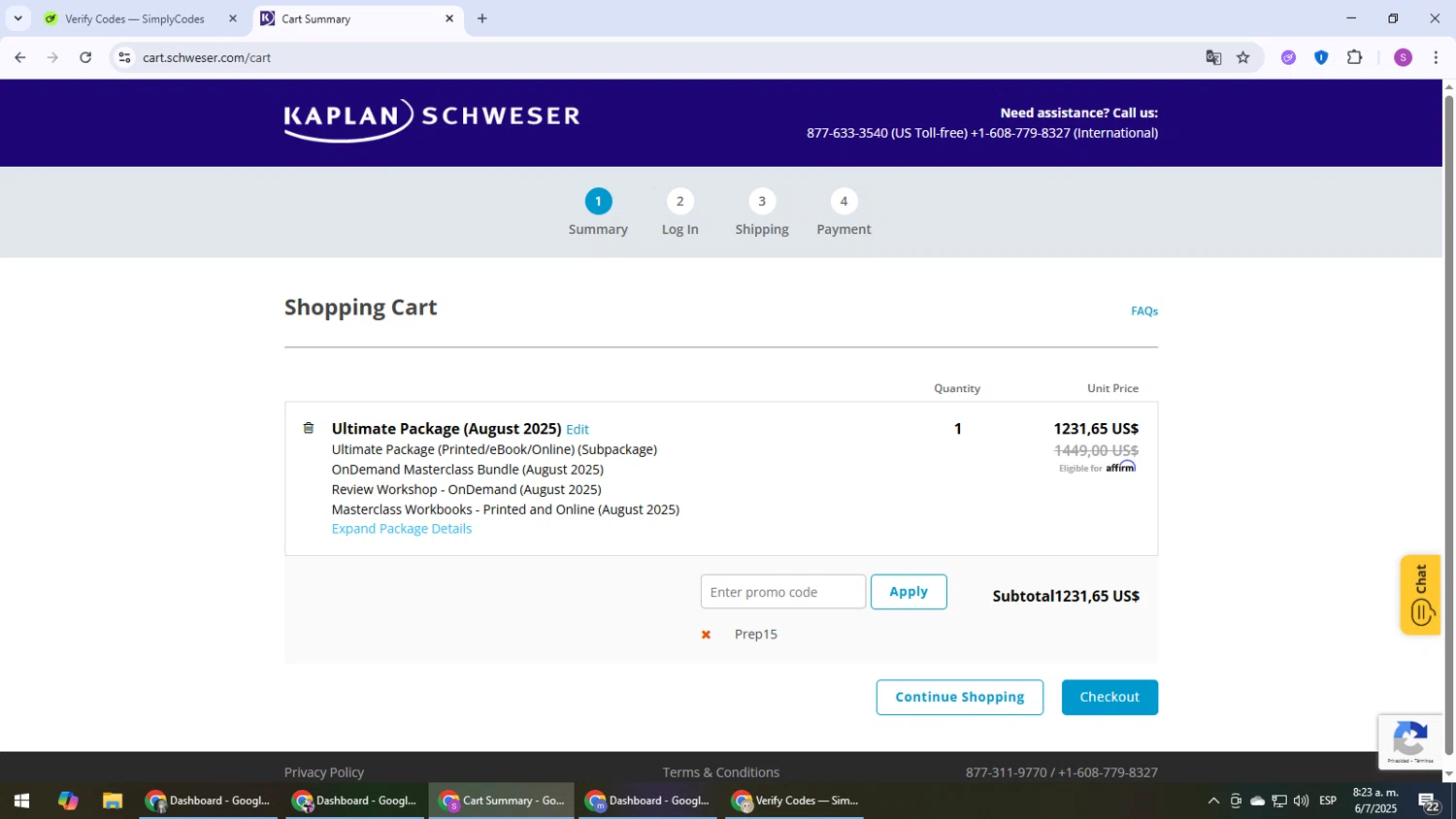Bookmark this page with the star
Viewport: 1456px width, 819px height.
1243,57
